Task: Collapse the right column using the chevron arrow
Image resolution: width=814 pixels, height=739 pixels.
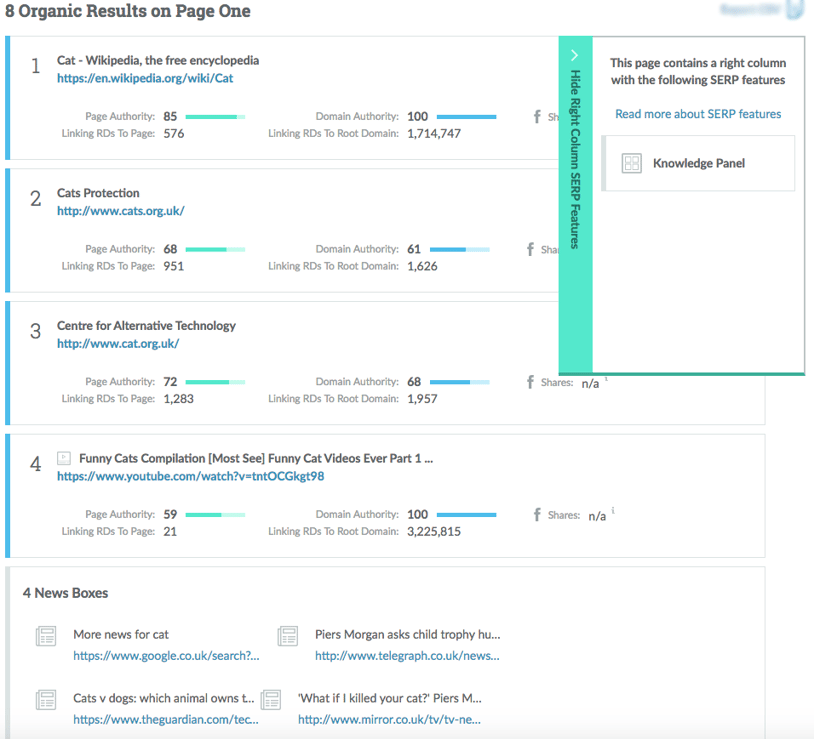Action: [573, 55]
